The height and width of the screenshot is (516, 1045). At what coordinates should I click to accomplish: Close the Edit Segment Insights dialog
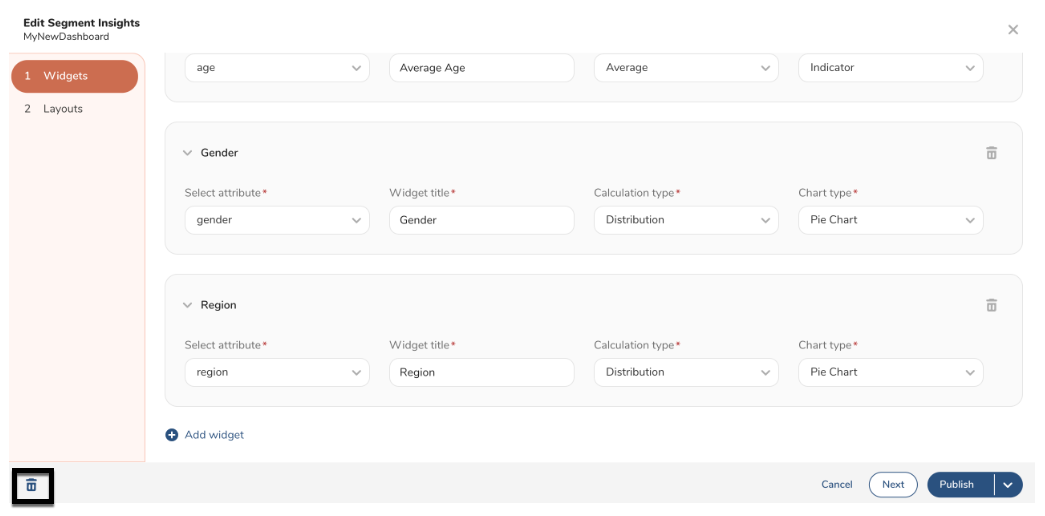pos(1012,30)
